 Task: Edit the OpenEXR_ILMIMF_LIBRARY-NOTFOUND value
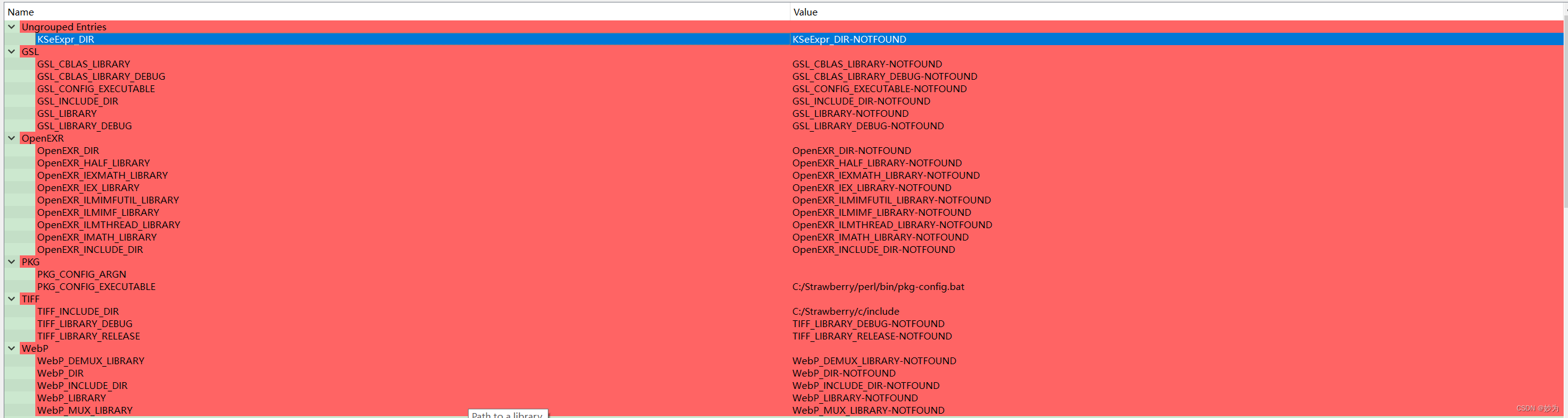(881, 213)
